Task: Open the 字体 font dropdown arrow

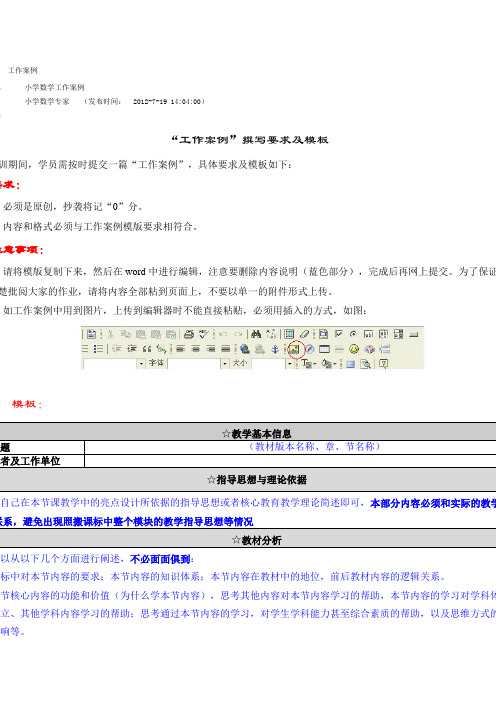Action: [x=225, y=364]
